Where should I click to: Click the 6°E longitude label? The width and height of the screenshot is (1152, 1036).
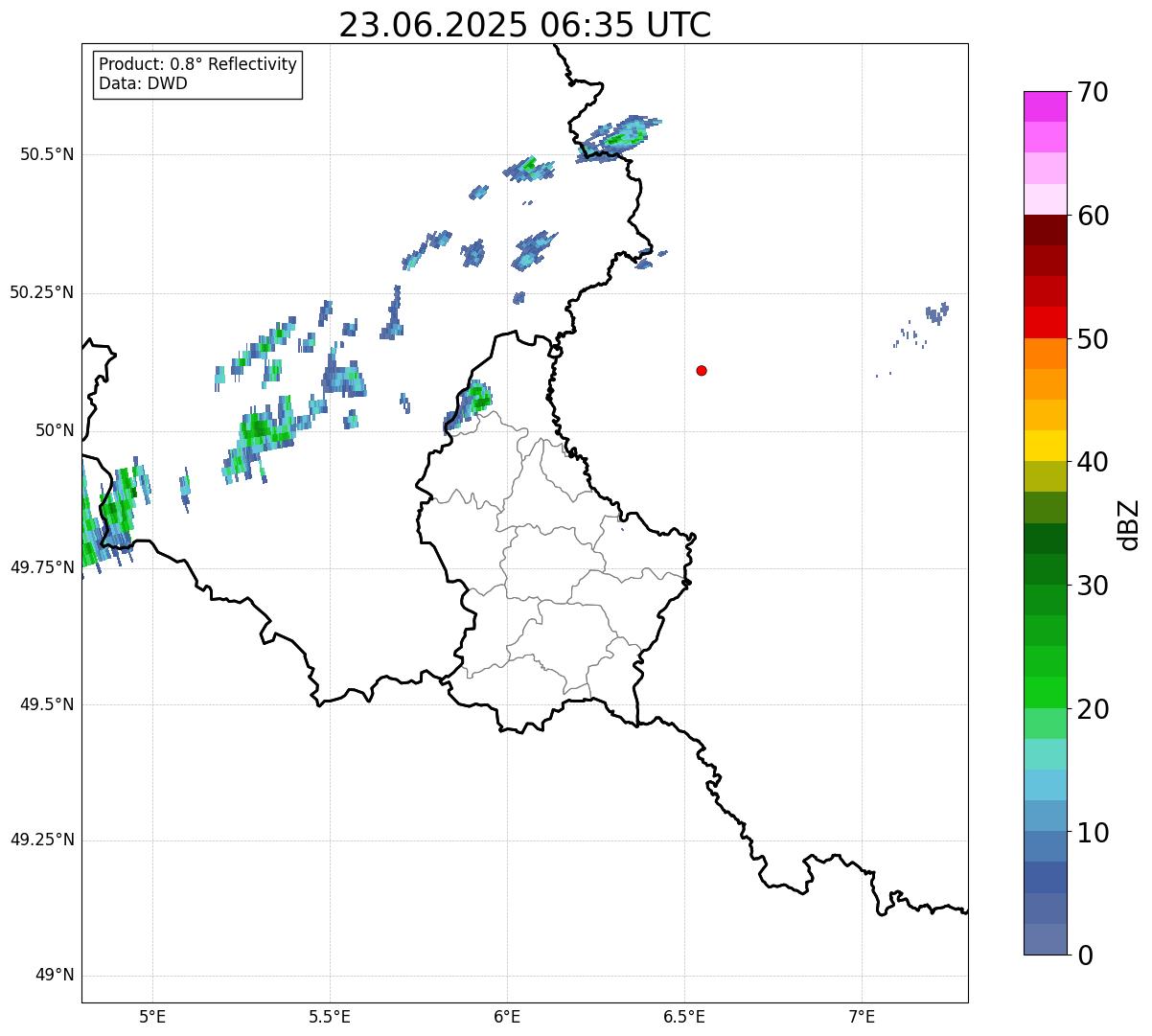(507, 1018)
